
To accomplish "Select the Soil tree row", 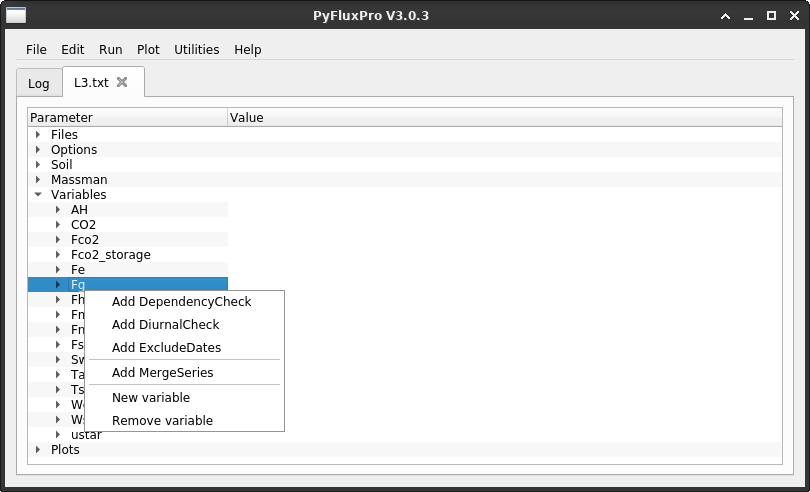I will point(404,164).
